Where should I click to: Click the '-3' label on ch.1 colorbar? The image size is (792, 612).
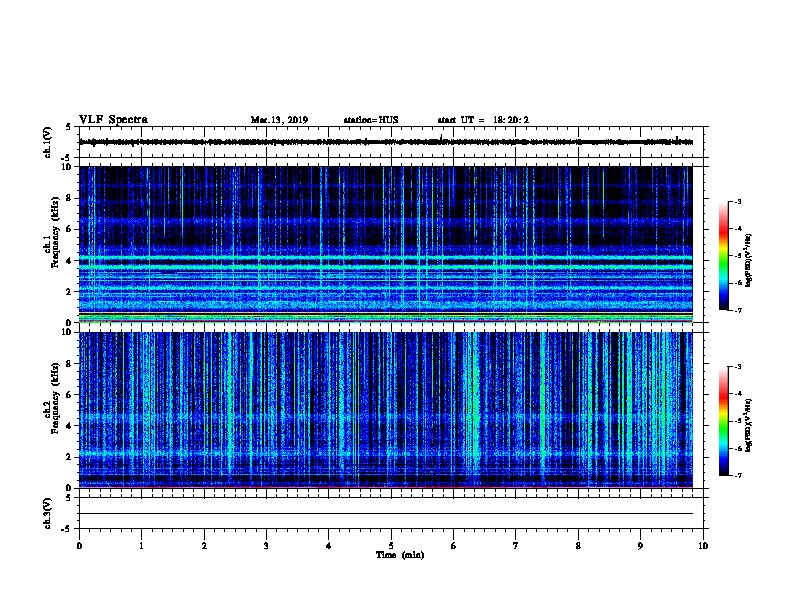coord(737,201)
